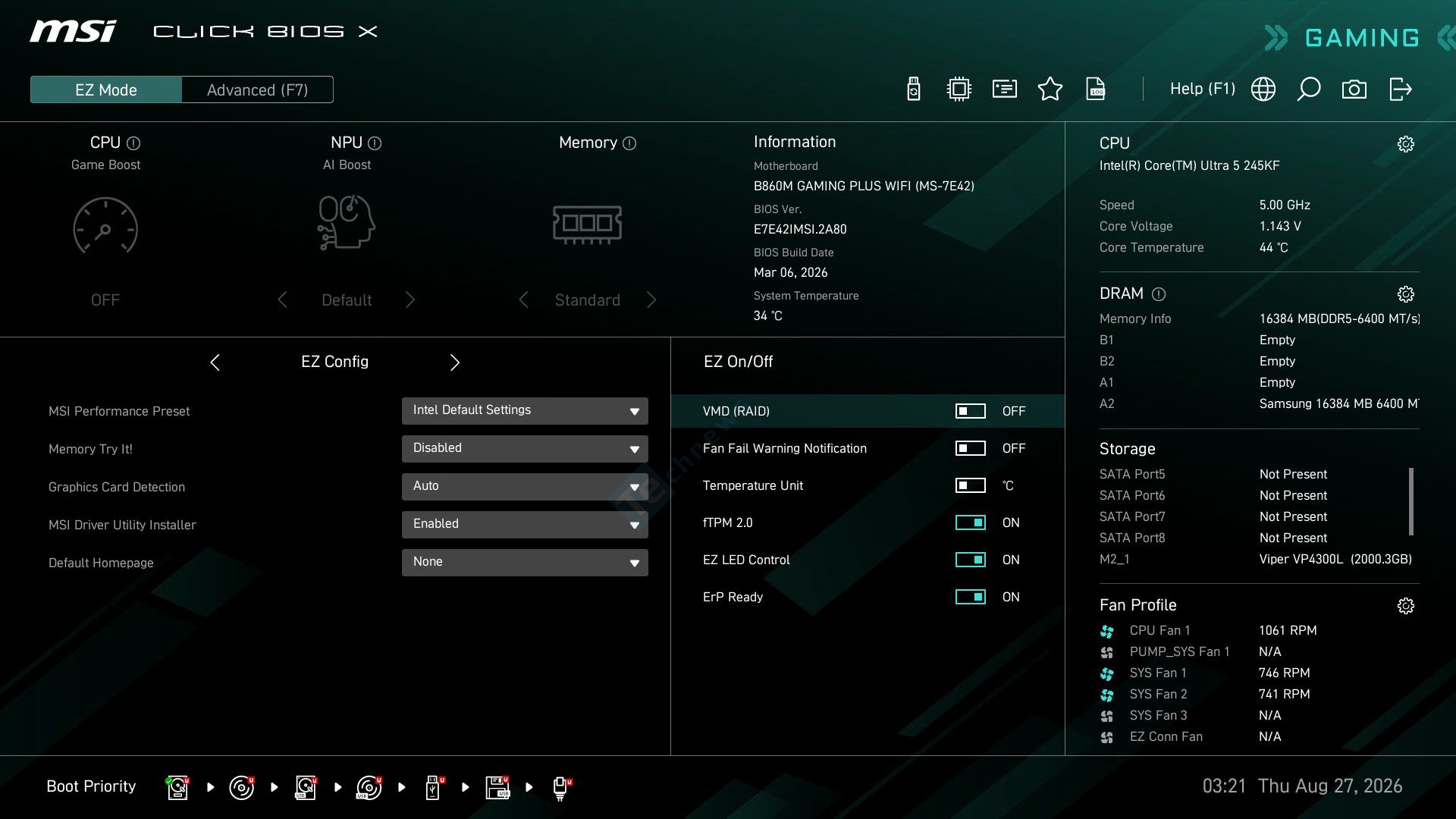Image resolution: width=1456 pixels, height=819 pixels.
Task: Open the search magnifier icon
Action: (1309, 89)
